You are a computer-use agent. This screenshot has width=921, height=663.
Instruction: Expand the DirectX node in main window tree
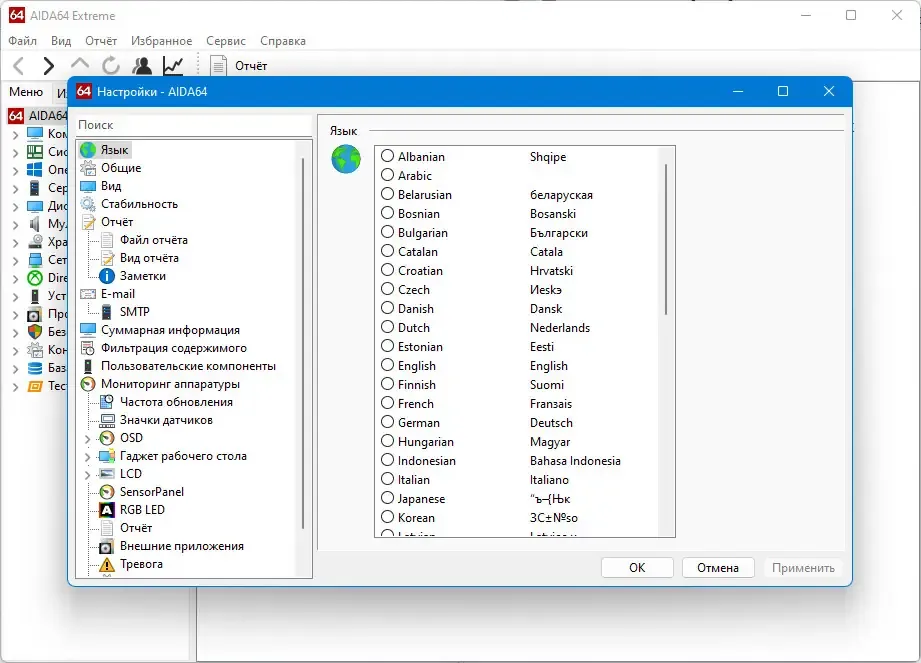click(x=15, y=278)
